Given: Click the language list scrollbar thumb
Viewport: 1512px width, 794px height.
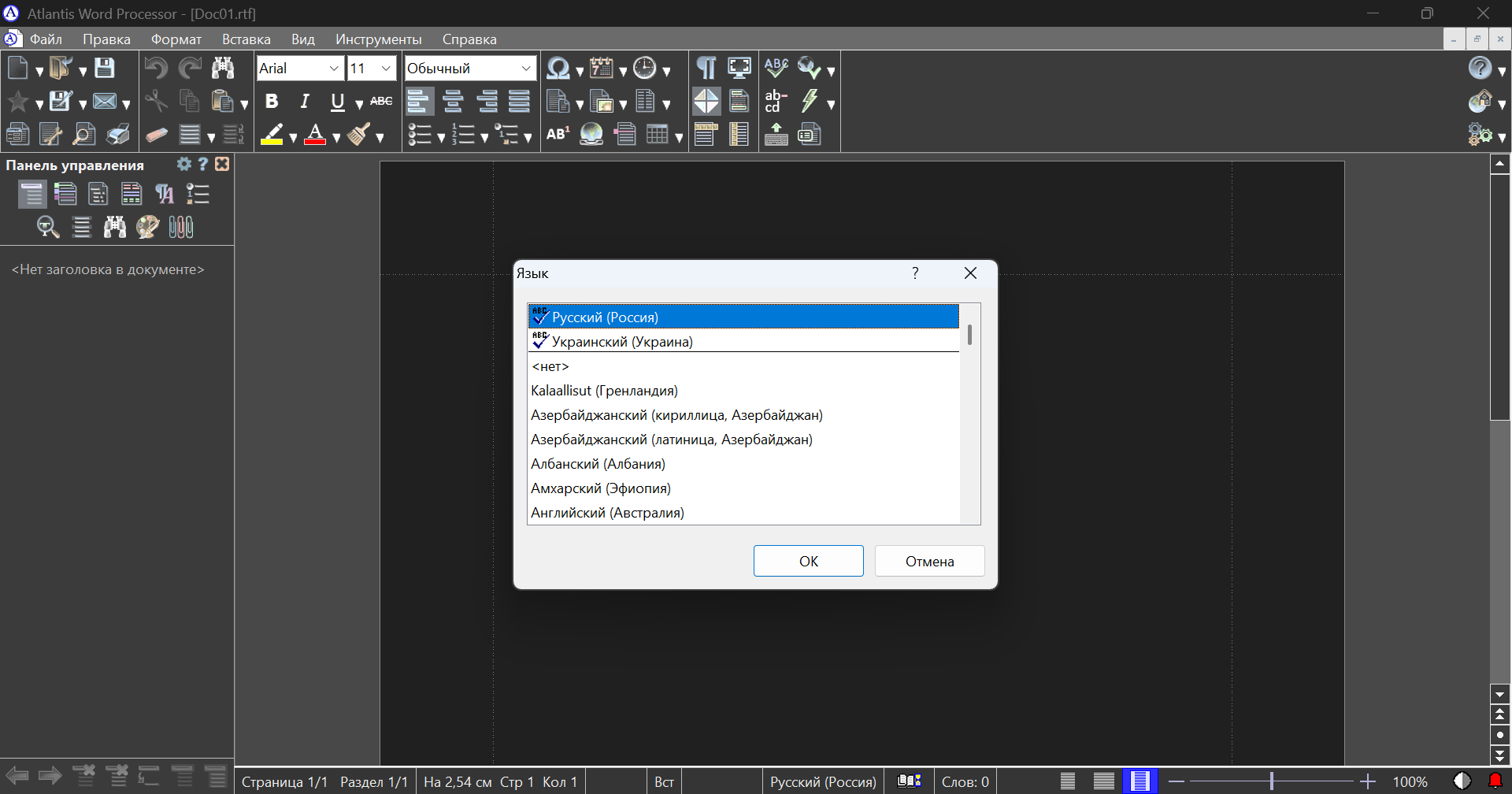Looking at the screenshot, I should coord(969,334).
